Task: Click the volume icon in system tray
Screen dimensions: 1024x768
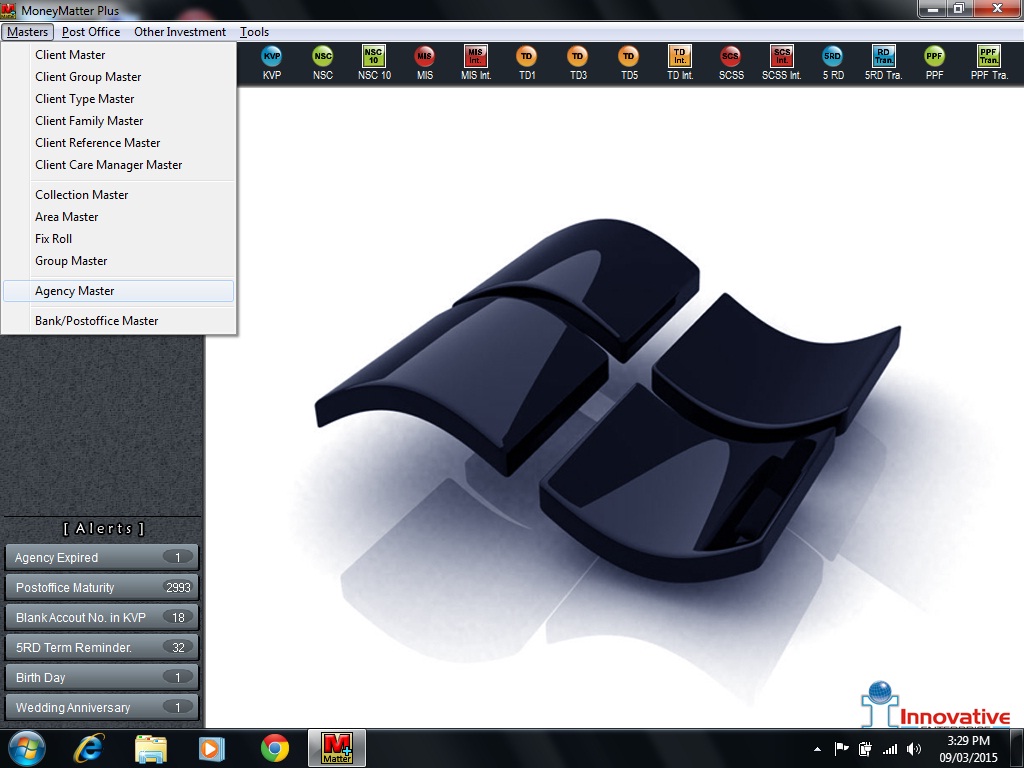Action: click(913, 749)
